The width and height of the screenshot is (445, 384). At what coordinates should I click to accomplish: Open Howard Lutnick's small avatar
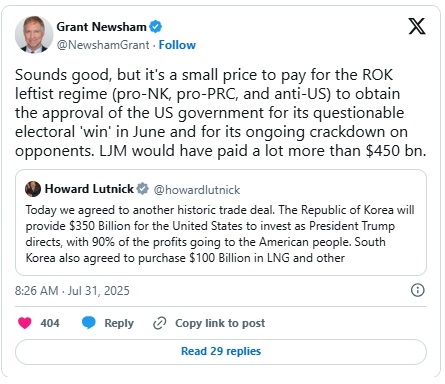pyautogui.click(x=33, y=189)
